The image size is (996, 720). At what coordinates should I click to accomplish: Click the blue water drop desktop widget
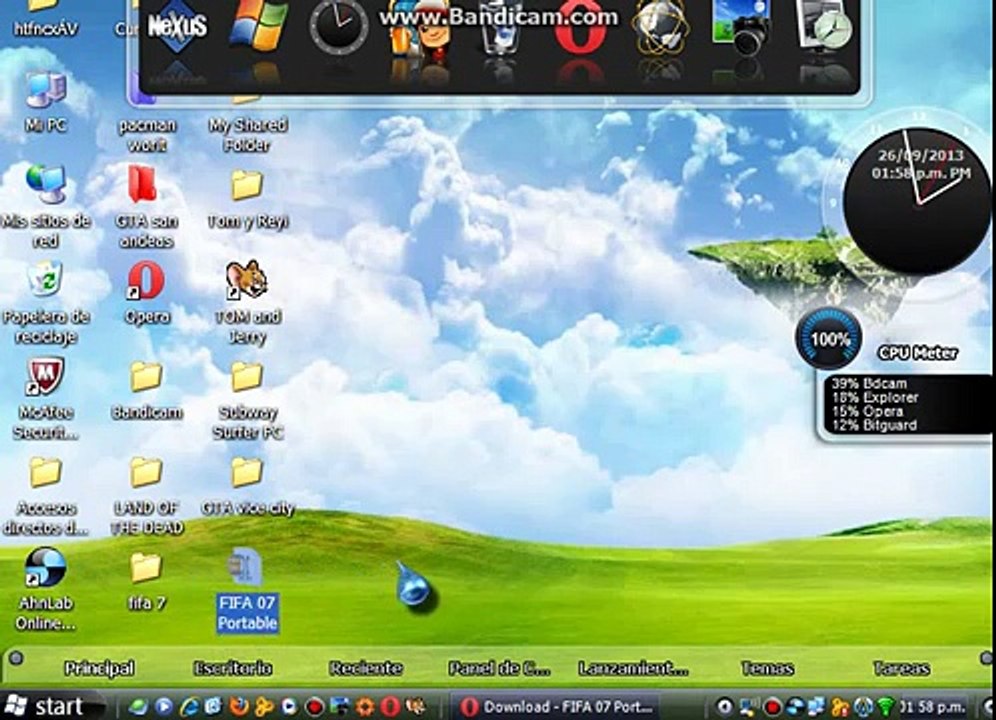click(x=415, y=586)
